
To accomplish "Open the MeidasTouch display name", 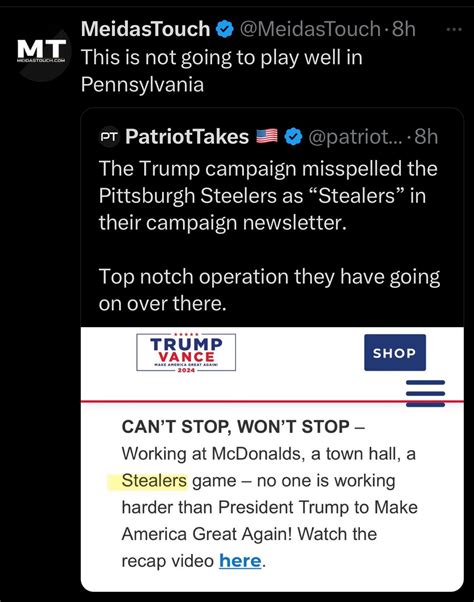I will pyautogui.click(x=145, y=29).
